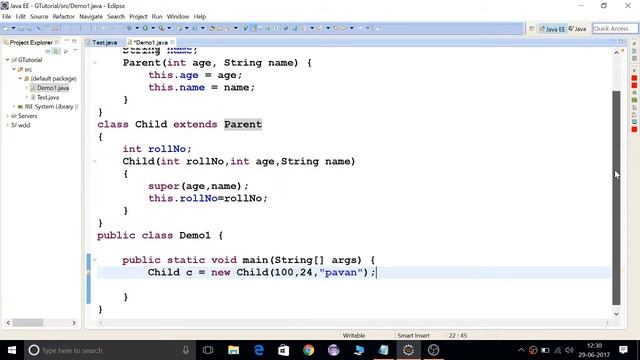
Task: Switch to the Java EE perspective
Action: coord(552,29)
